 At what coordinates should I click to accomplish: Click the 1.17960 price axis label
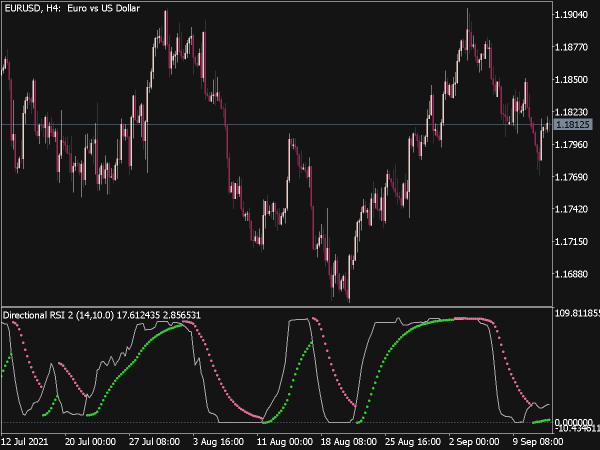pyautogui.click(x=571, y=144)
